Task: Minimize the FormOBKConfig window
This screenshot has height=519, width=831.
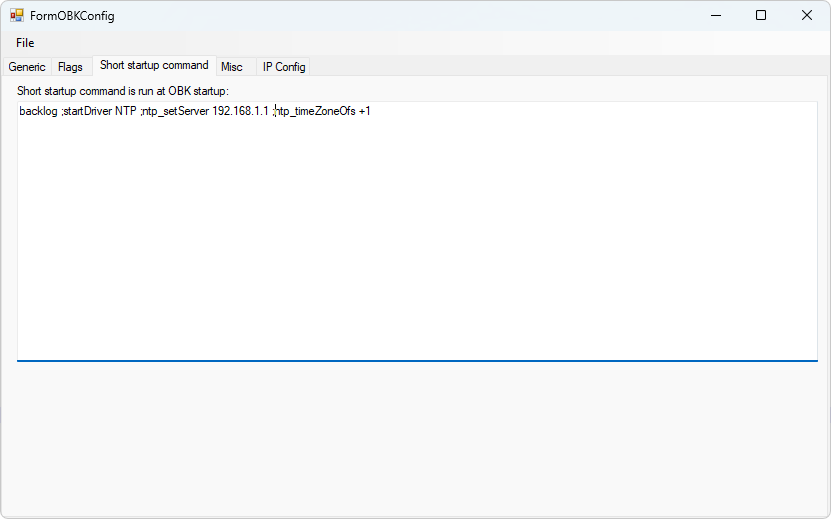Action: coord(716,15)
